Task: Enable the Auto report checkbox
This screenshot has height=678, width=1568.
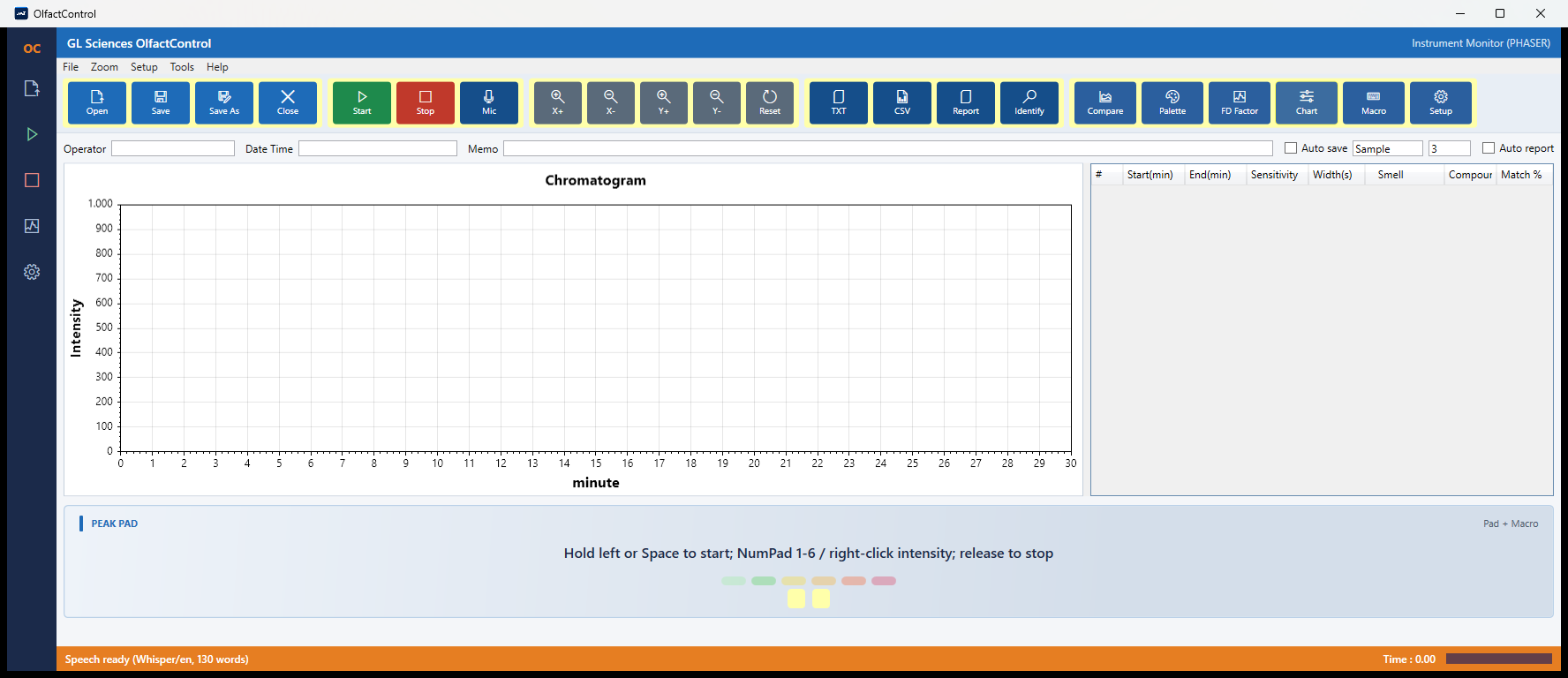Action: [x=1489, y=148]
